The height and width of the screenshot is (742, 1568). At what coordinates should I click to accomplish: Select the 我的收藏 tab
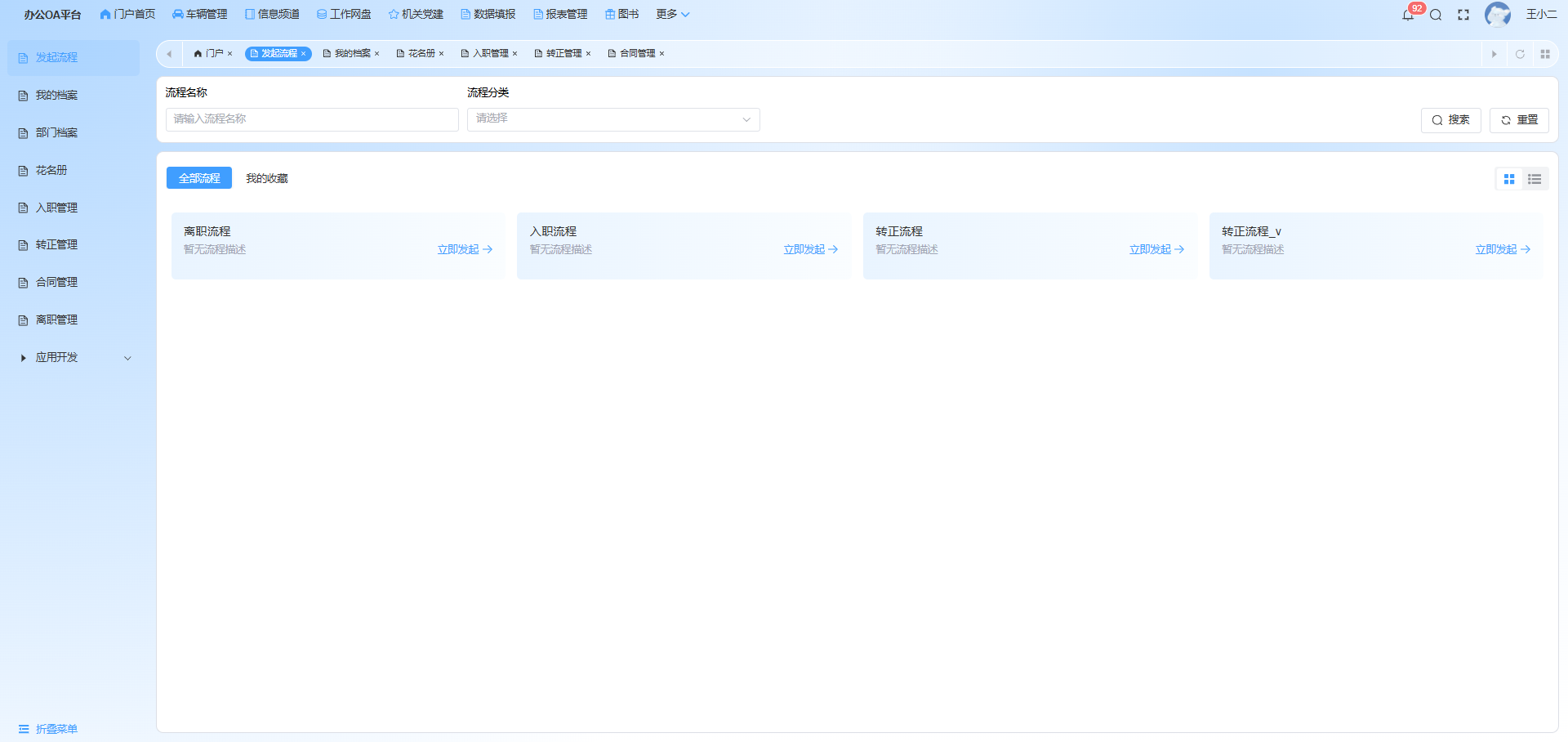tap(267, 178)
